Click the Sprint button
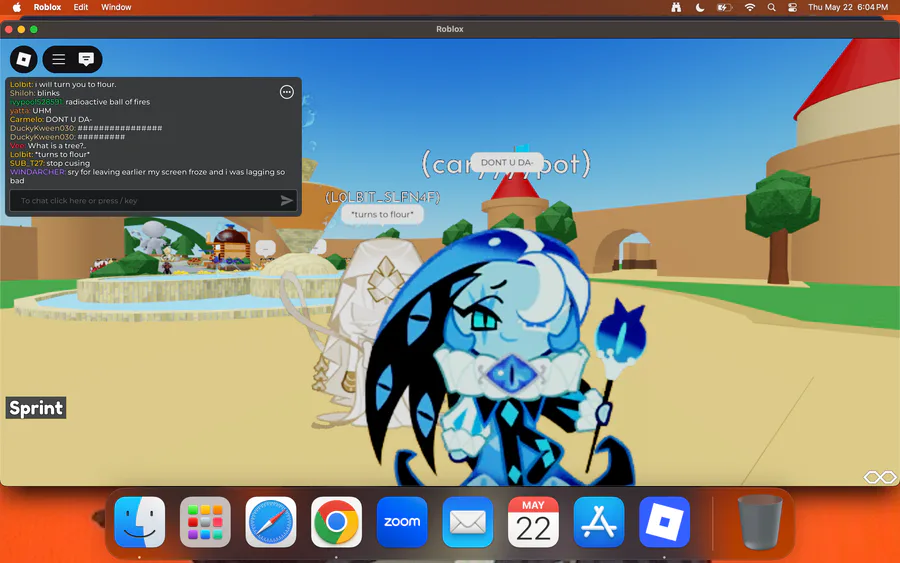Screen dimensions: 900x563 [36, 408]
